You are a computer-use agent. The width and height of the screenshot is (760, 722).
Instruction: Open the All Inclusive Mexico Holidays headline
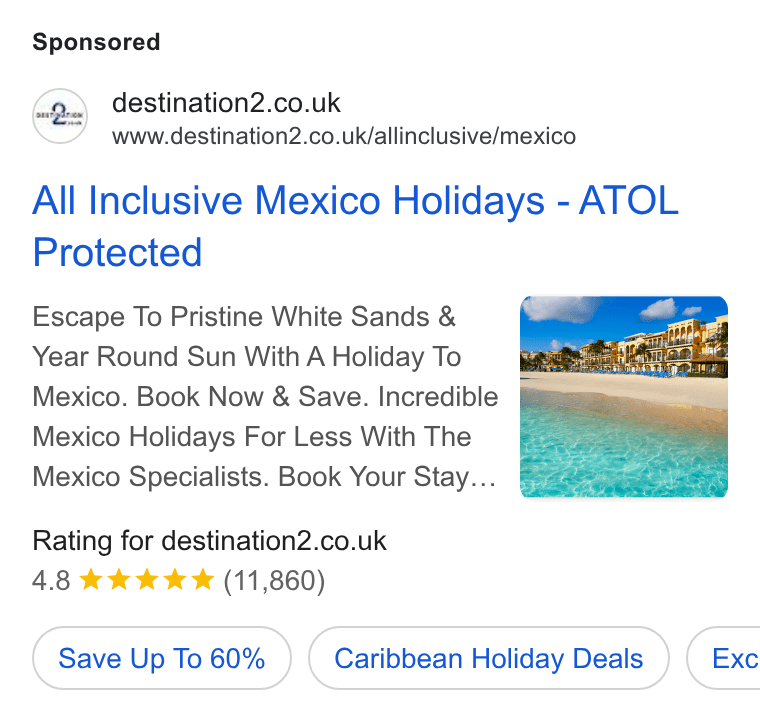[356, 226]
